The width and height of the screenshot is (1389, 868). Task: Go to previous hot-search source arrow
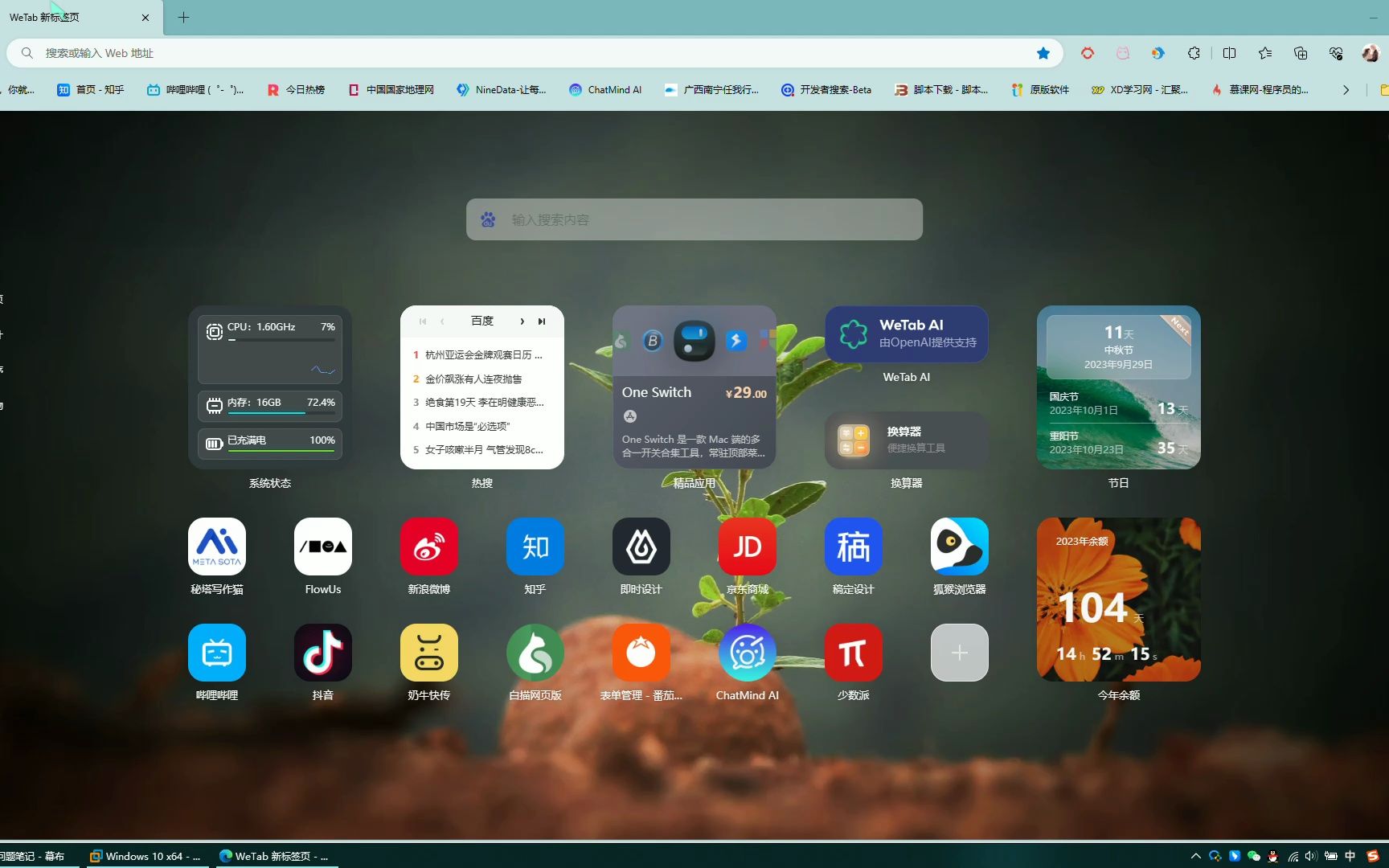pos(442,321)
